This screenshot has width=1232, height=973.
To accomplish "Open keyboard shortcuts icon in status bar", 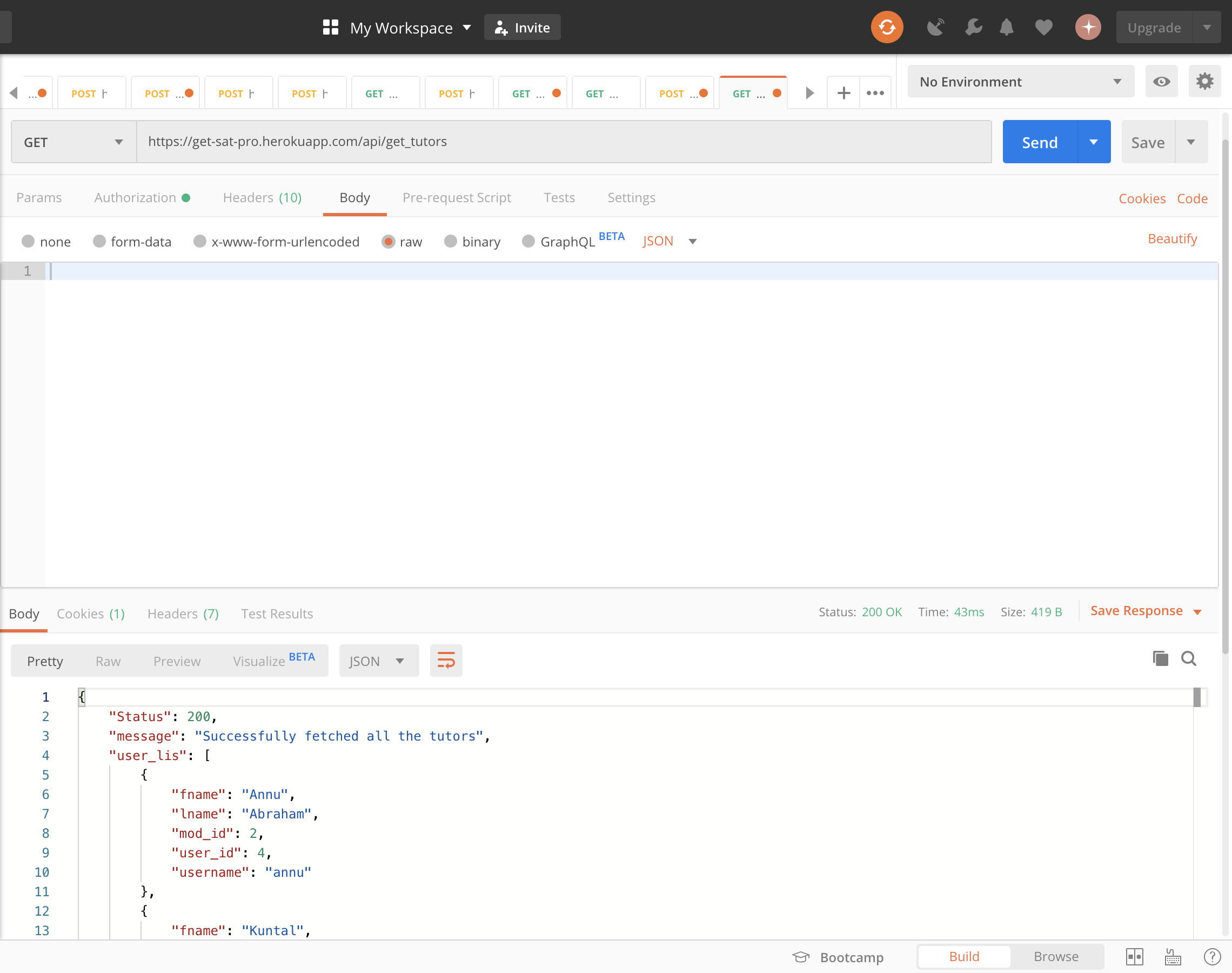I will pos(1172,957).
